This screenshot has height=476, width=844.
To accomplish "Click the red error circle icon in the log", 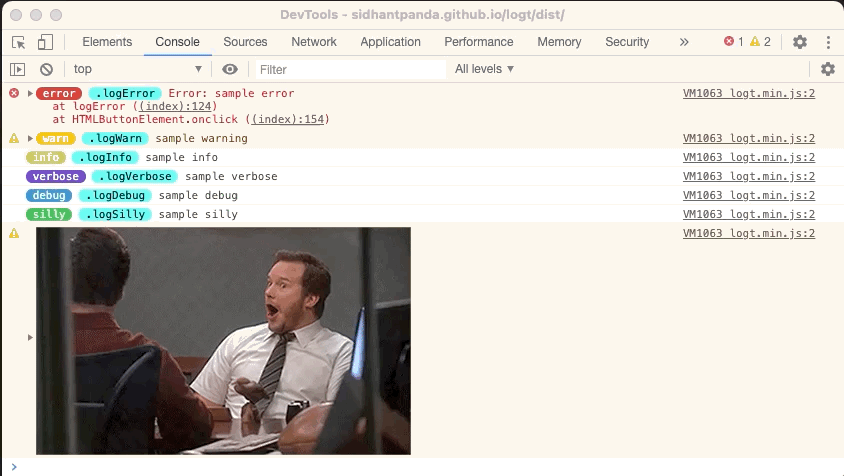I will click(14, 93).
